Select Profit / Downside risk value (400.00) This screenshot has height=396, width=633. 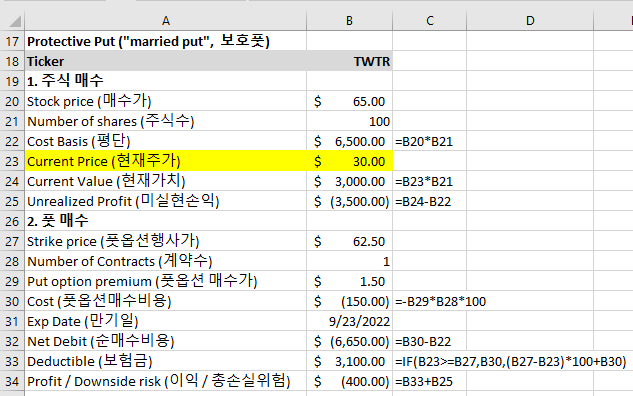point(349,381)
